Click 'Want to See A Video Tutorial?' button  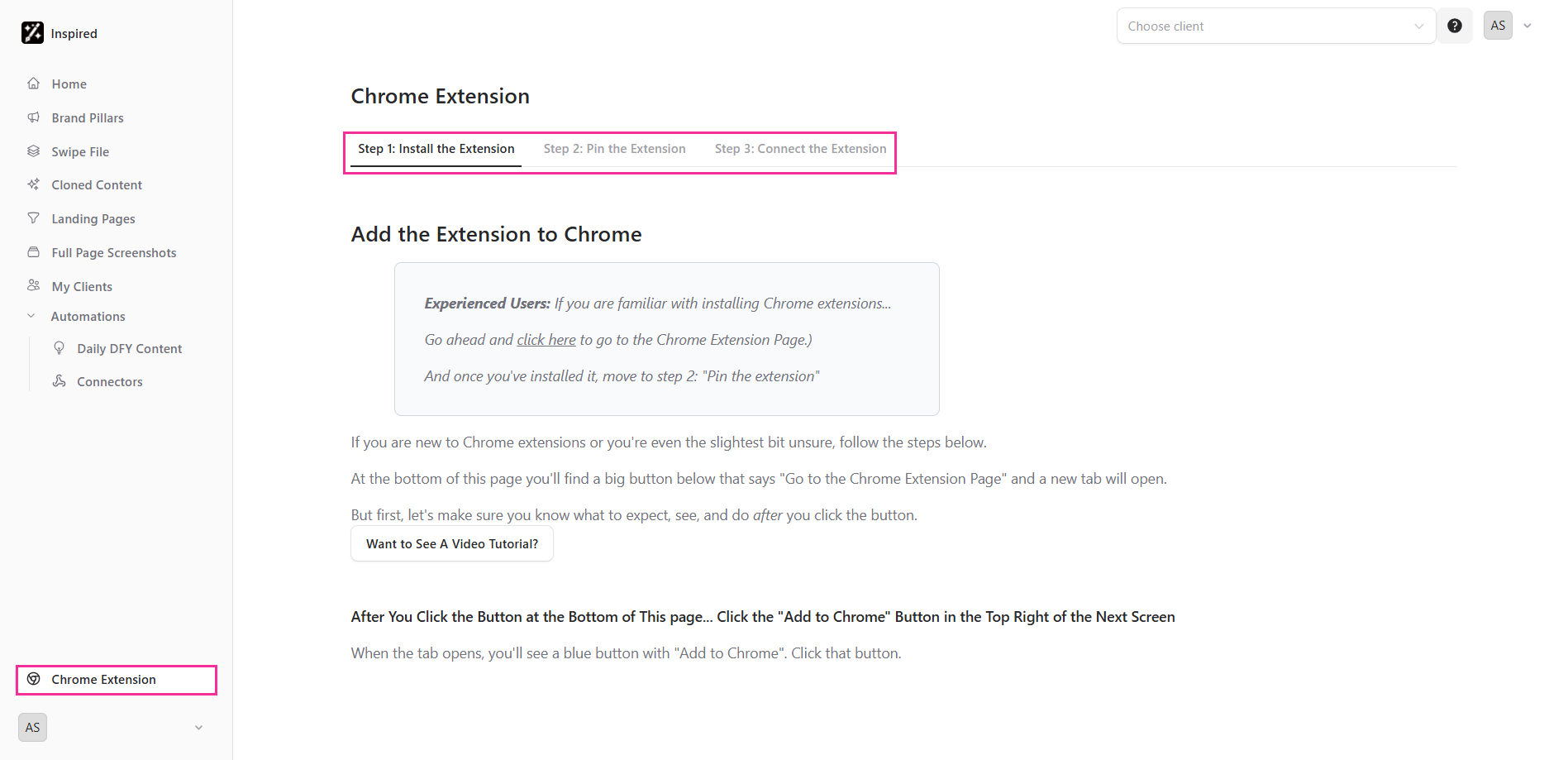[x=452, y=543]
